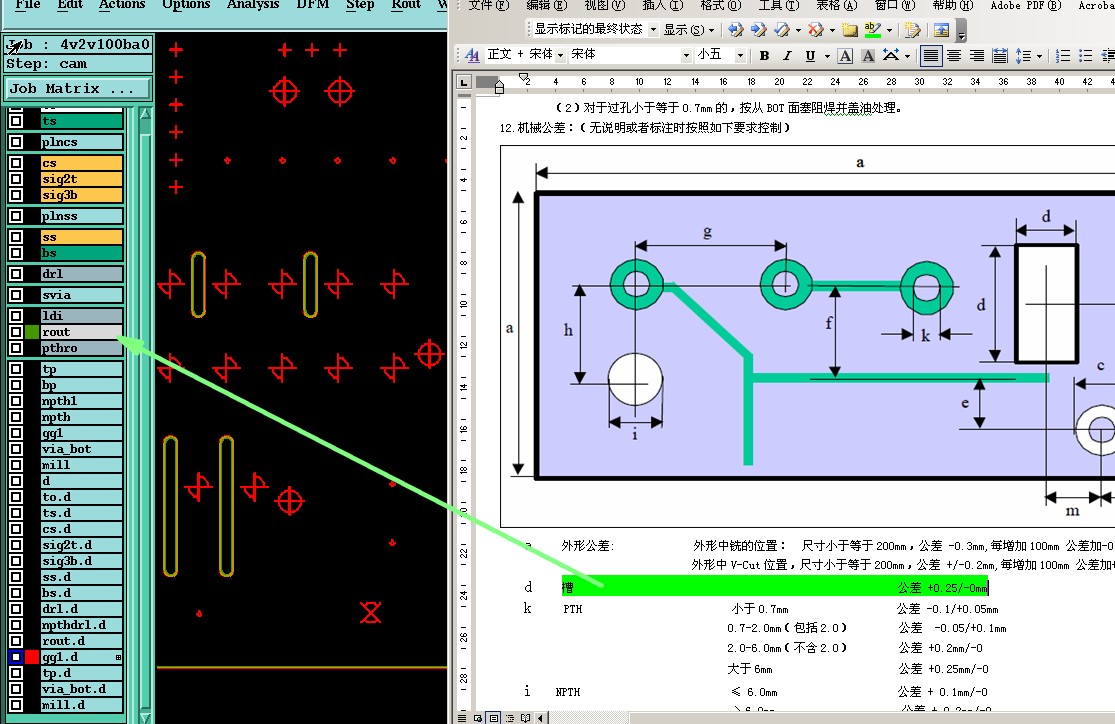Viewport: 1115px width, 724px height.
Task: Apply character border A icon
Action: tap(845, 55)
